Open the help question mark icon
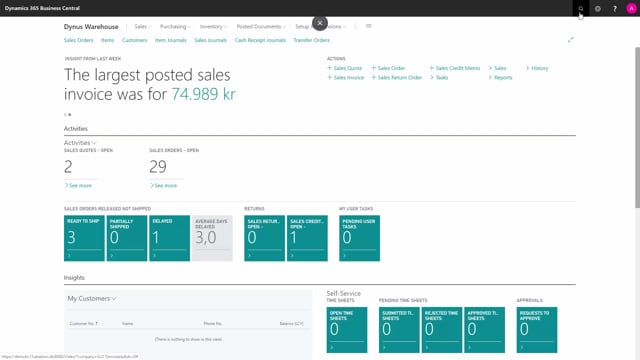Image resolution: width=640 pixels, height=360 pixels. (x=615, y=9)
